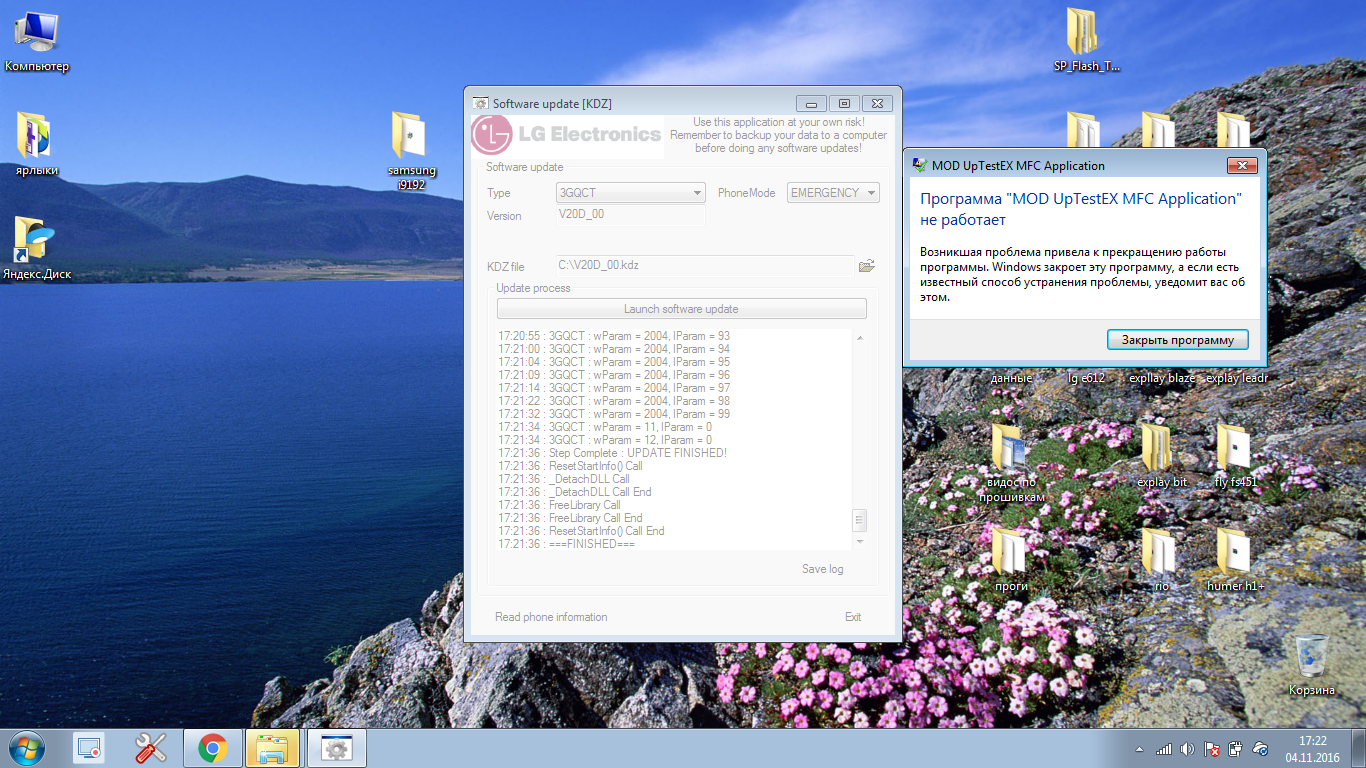This screenshot has height=768, width=1366.
Task: Click the log scroll up arrow
Action: click(859, 339)
